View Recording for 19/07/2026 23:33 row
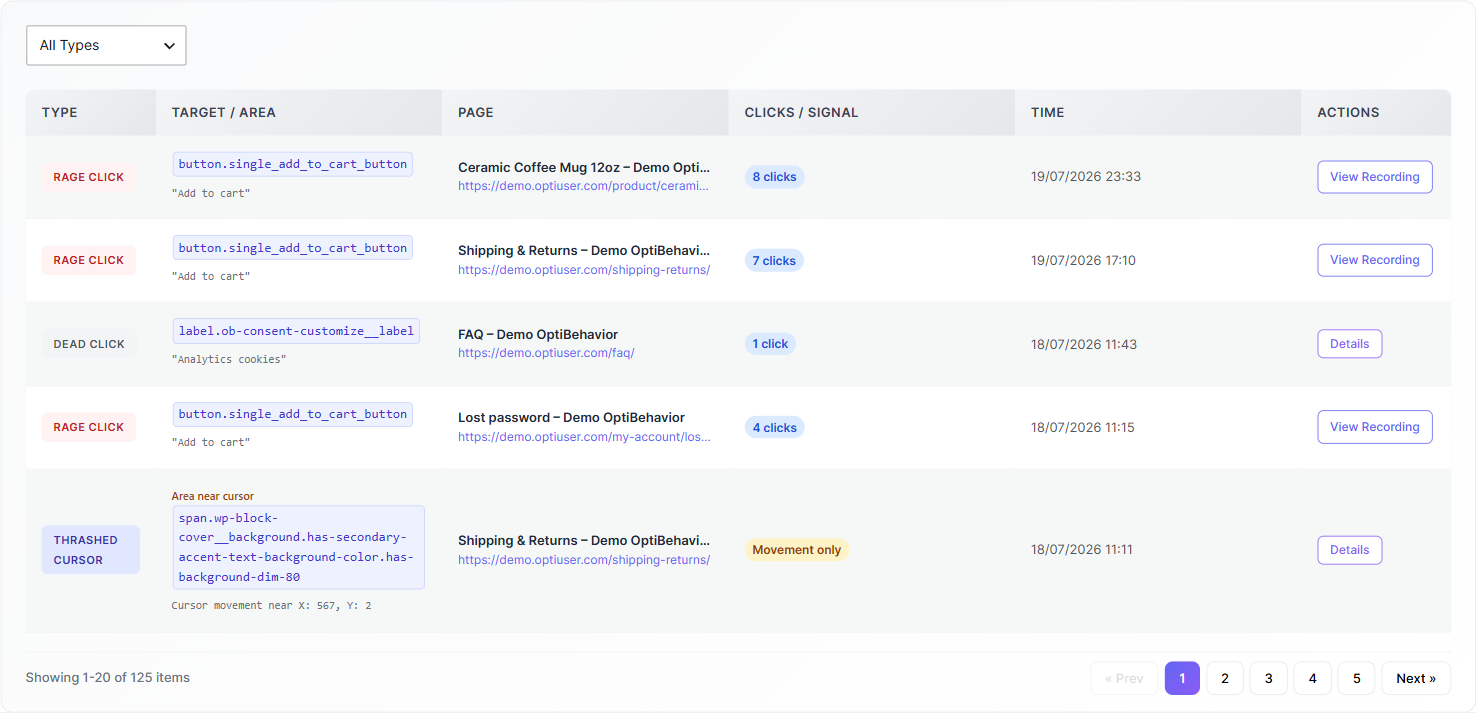Screen dimensions: 1476x713 (x=1374, y=177)
